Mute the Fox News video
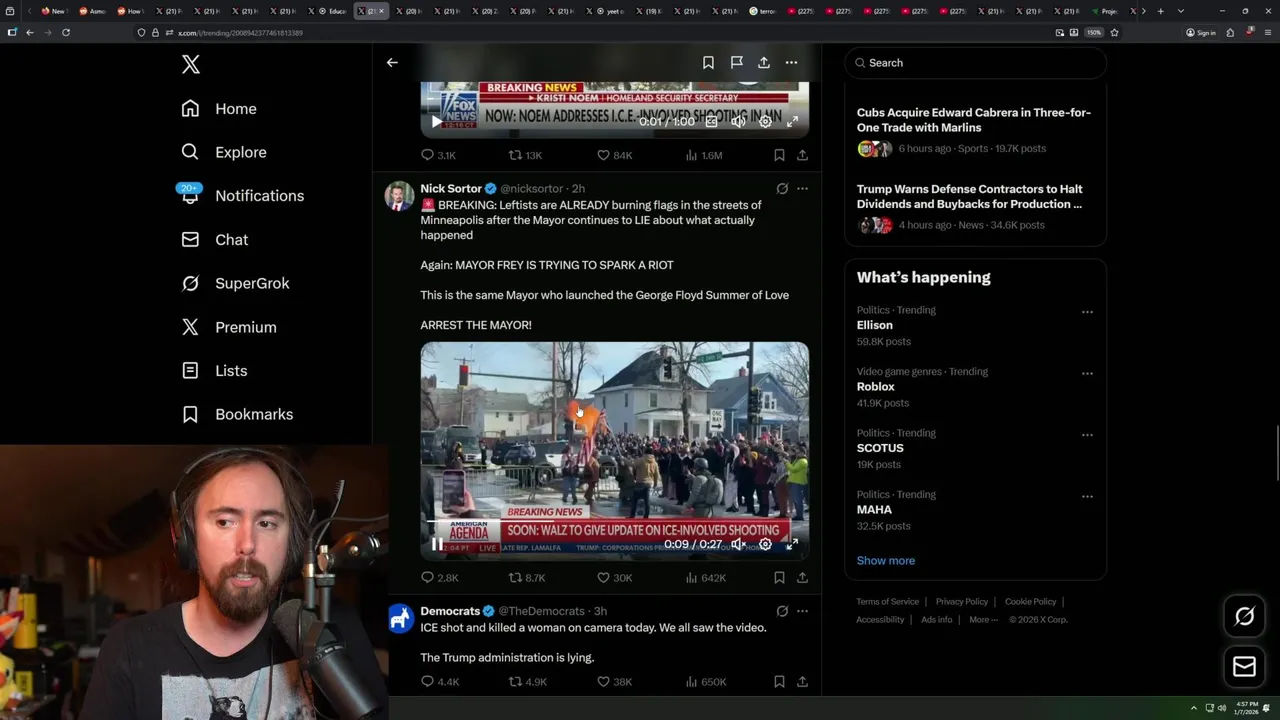The height and width of the screenshot is (720, 1280). (738, 121)
